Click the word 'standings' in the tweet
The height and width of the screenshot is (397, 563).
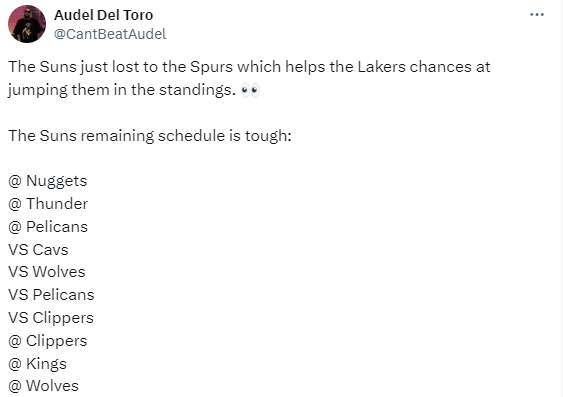[196, 90]
